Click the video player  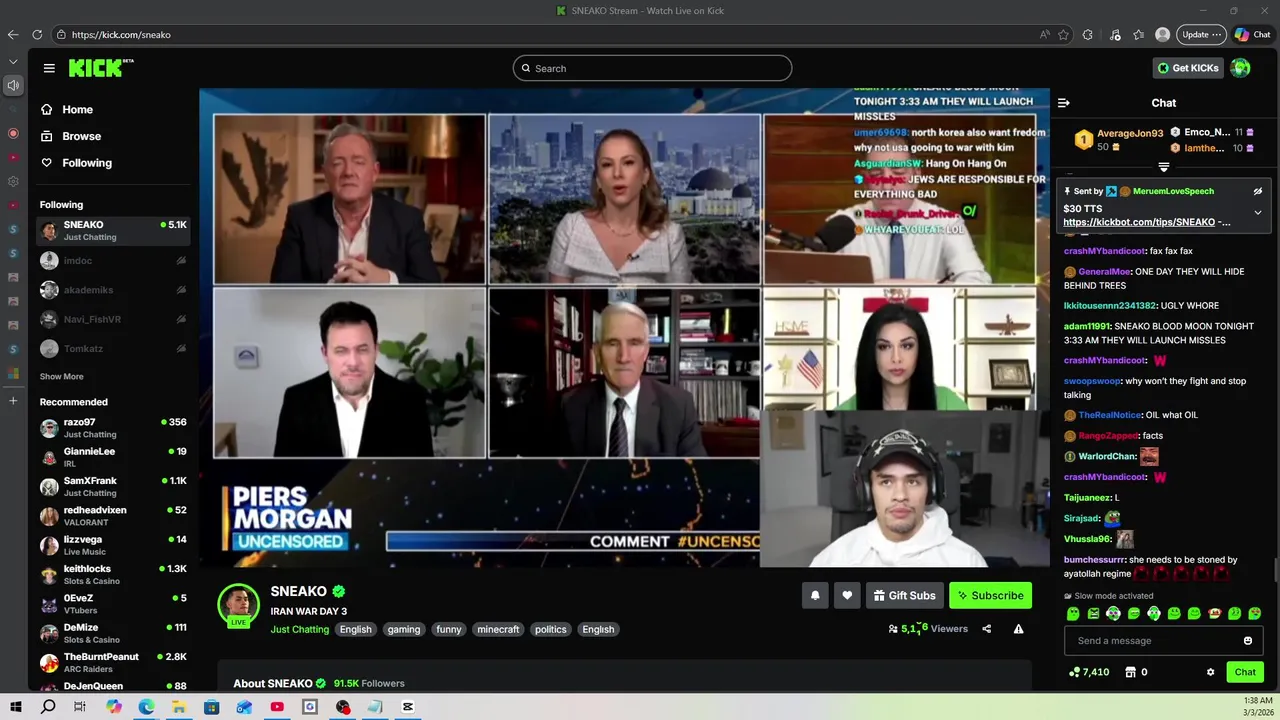(624, 328)
